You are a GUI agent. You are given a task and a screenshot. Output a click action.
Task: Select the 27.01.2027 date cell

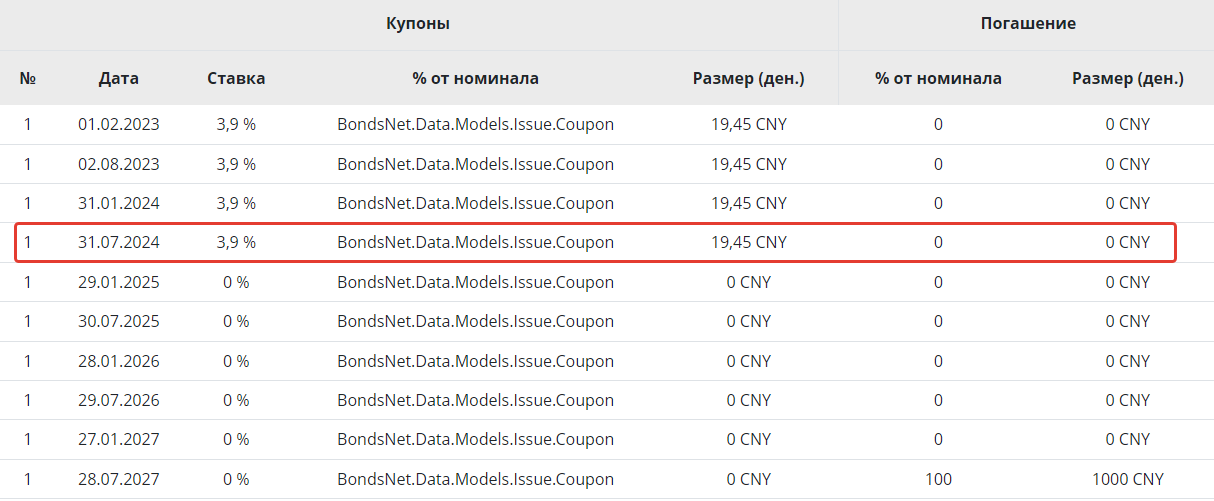[119, 439]
